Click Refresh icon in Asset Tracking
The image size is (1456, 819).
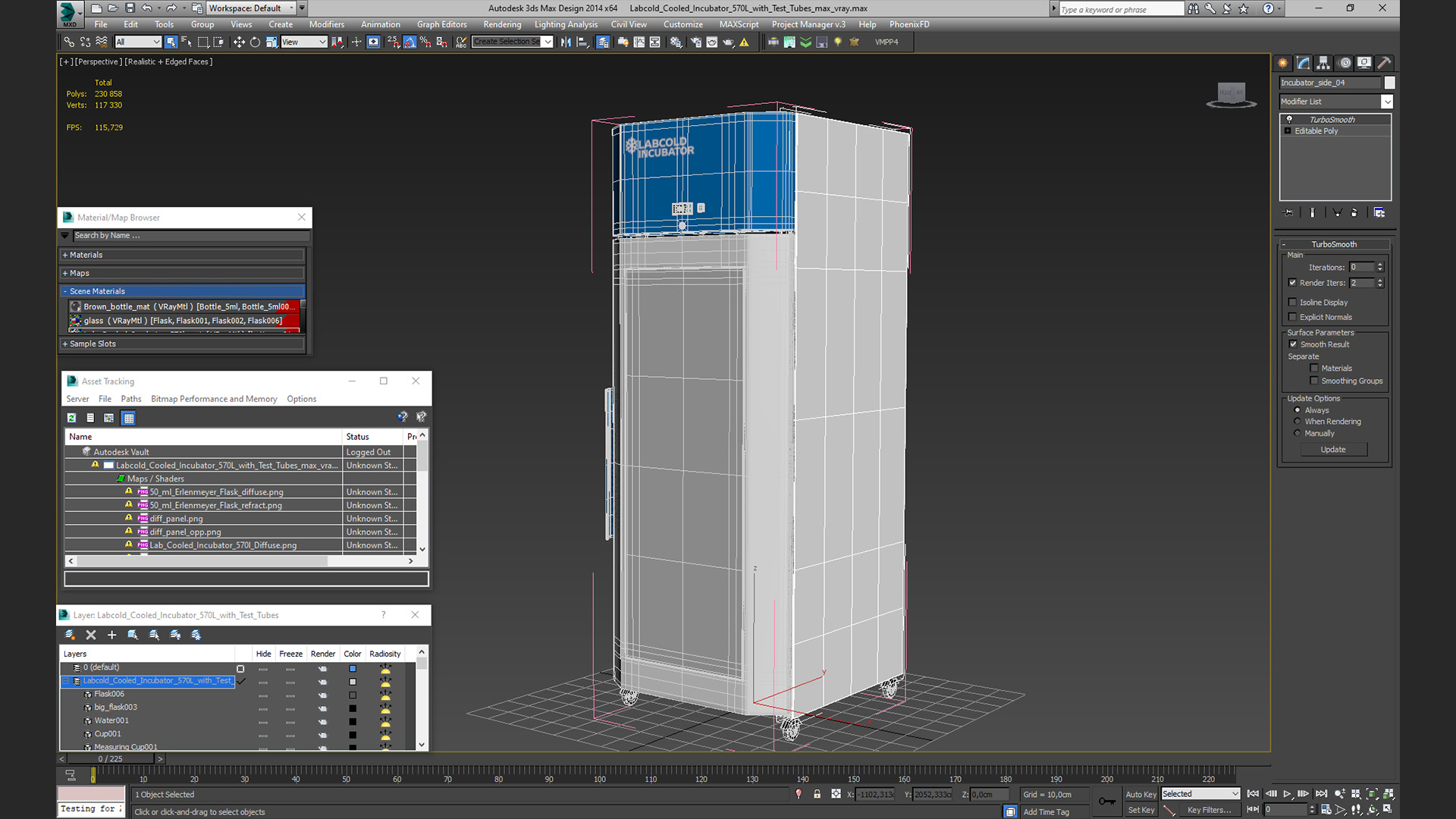pos(71,418)
